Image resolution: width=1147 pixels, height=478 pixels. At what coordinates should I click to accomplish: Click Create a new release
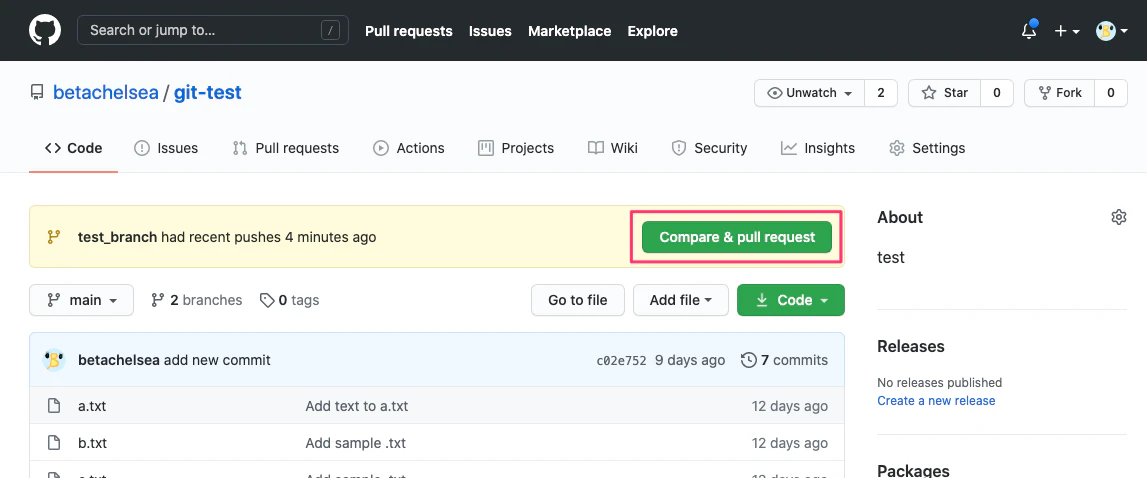click(x=936, y=400)
